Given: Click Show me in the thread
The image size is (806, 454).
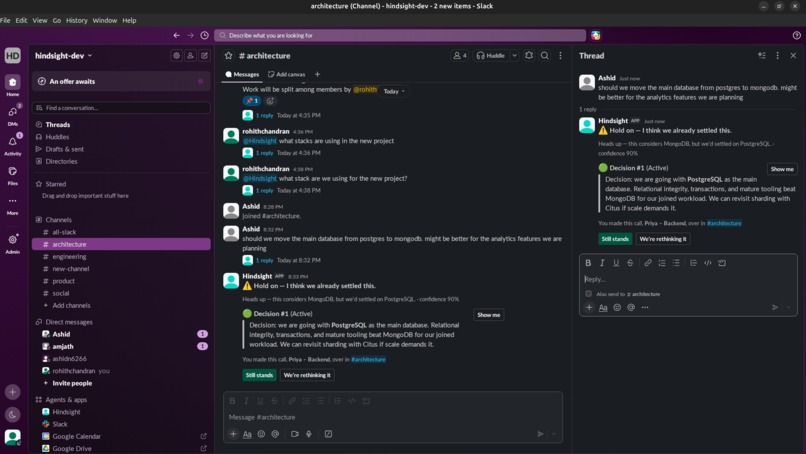Looking at the screenshot, I should tap(782, 169).
